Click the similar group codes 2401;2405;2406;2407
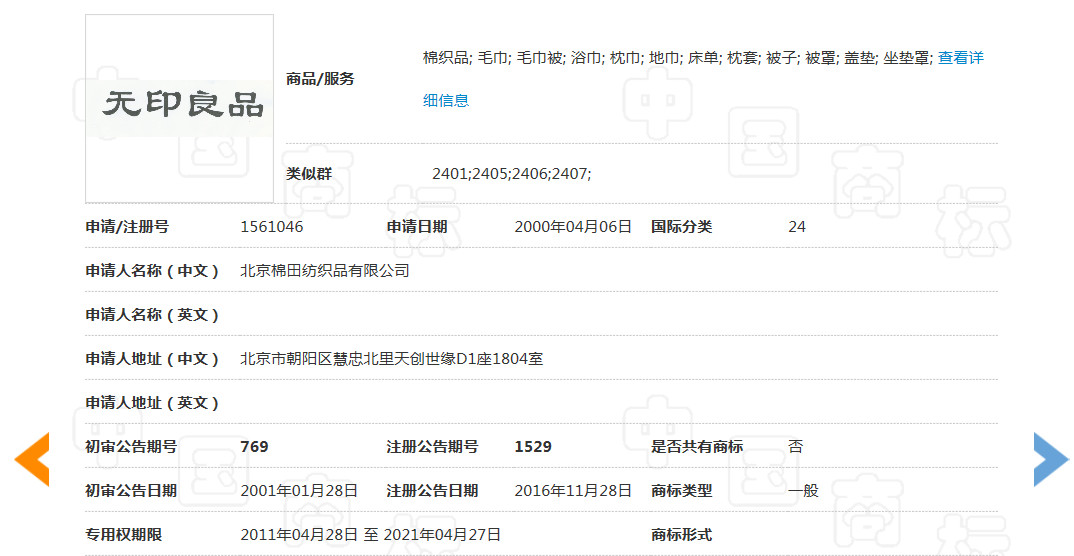 pyautogui.click(x=511, y=174)
